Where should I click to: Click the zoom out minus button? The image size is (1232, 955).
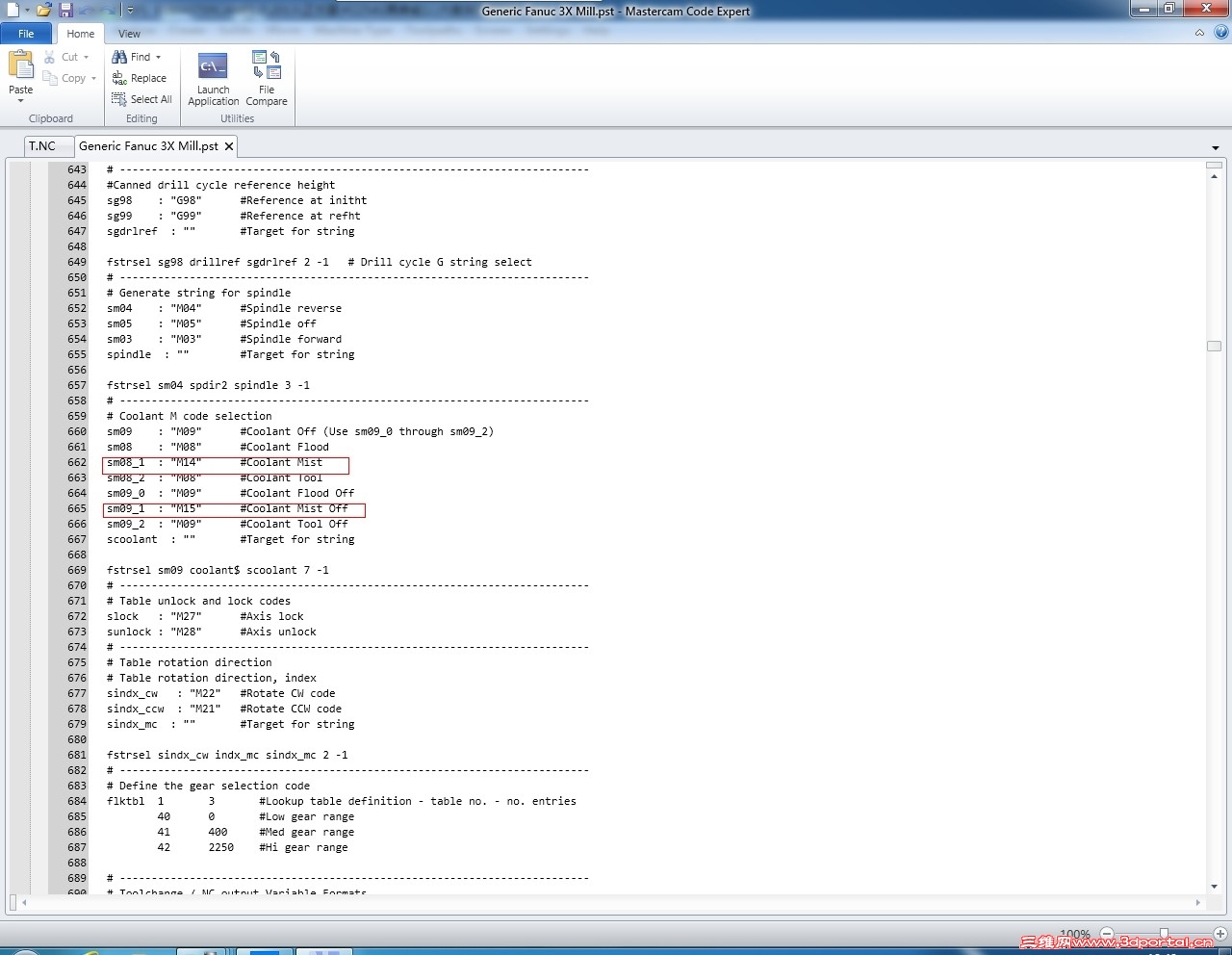coord(1107,934)
